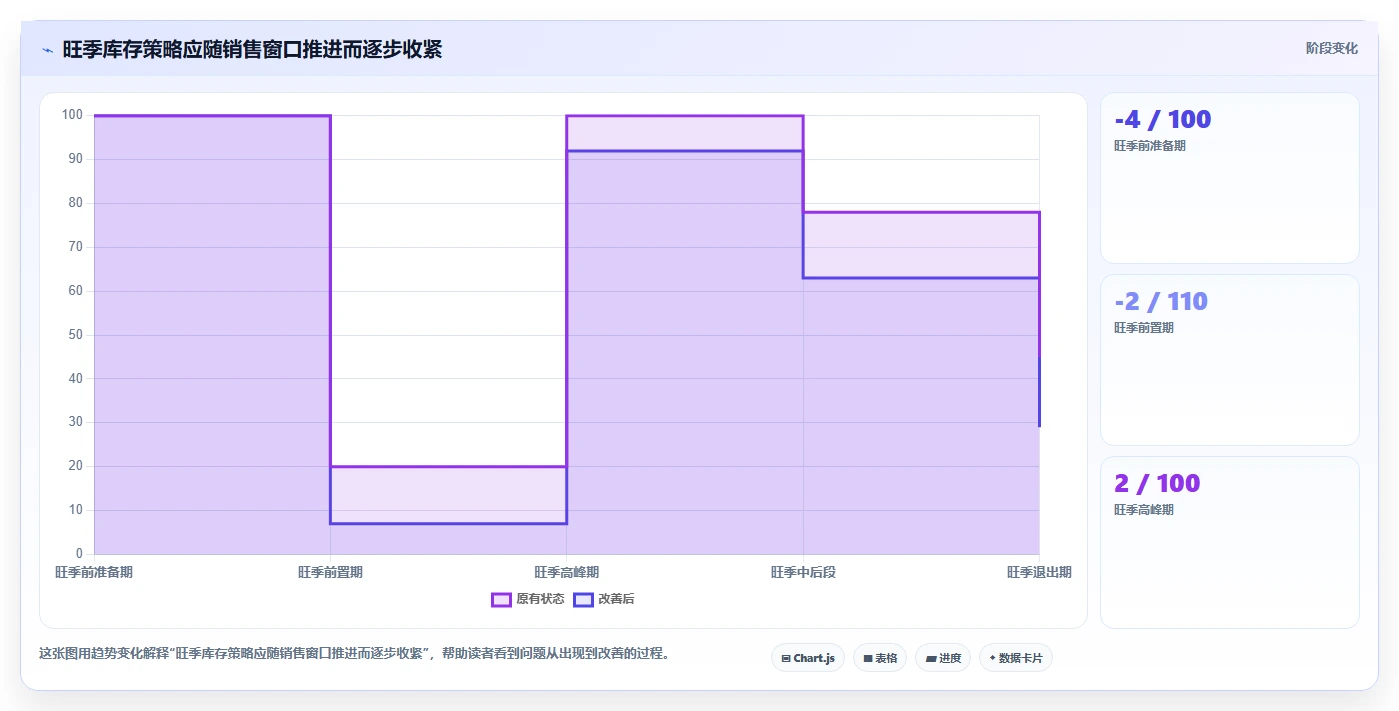Click the lightning icon beside the title
Viewport: 1399px width, 711px height.
pos(47,50)
